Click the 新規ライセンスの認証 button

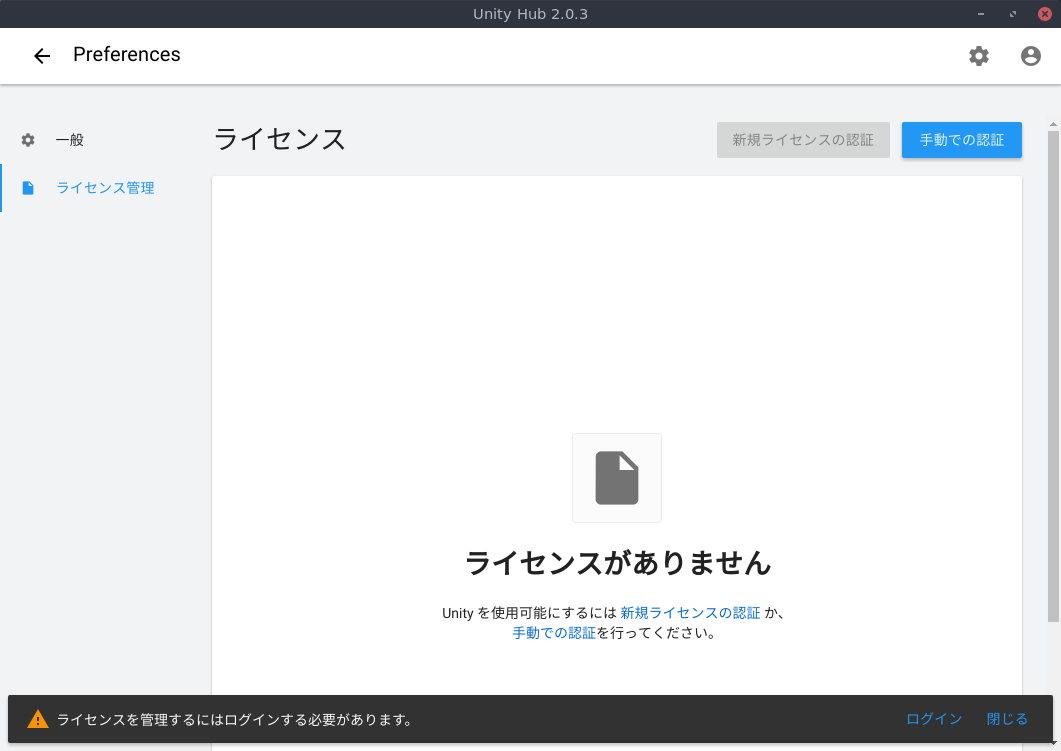pos(803,140)
